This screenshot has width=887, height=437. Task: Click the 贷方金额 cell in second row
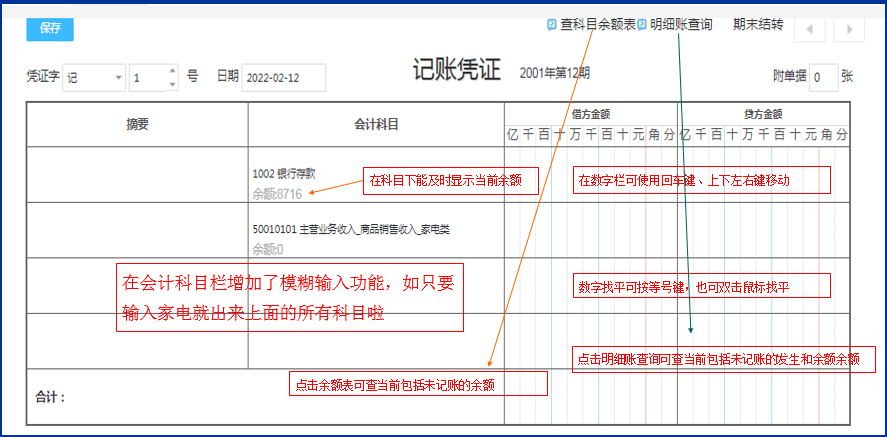pyautogui.click(x=763, y=230)
